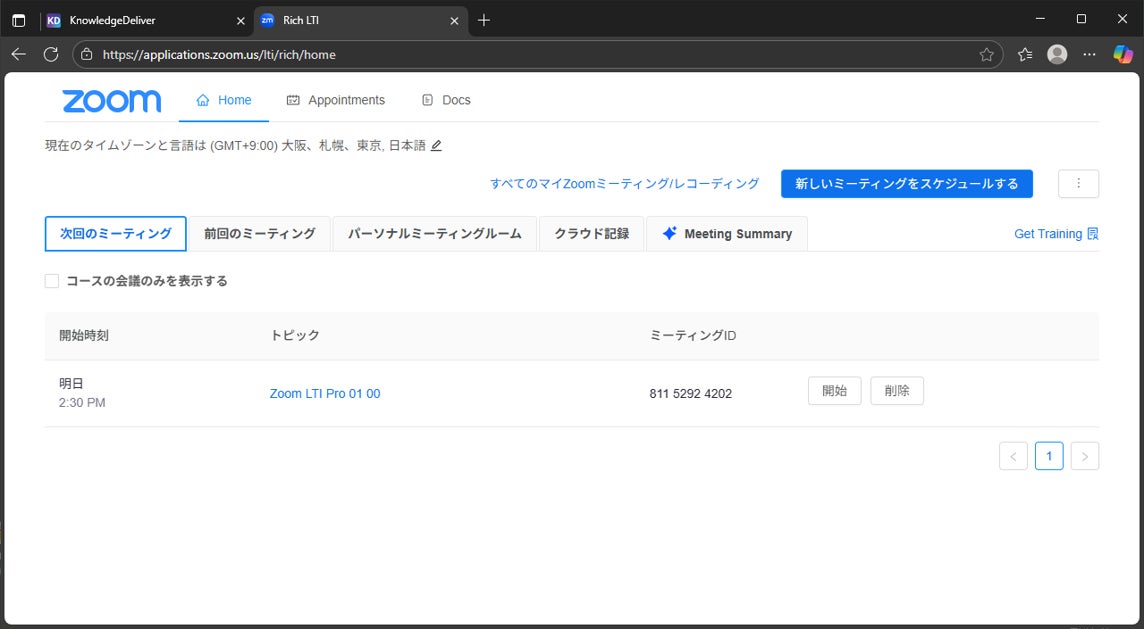Image resolution: width=1144 pixels, height=629 pixels.
Task: Open a new browser tab
Action: (484, 20)
